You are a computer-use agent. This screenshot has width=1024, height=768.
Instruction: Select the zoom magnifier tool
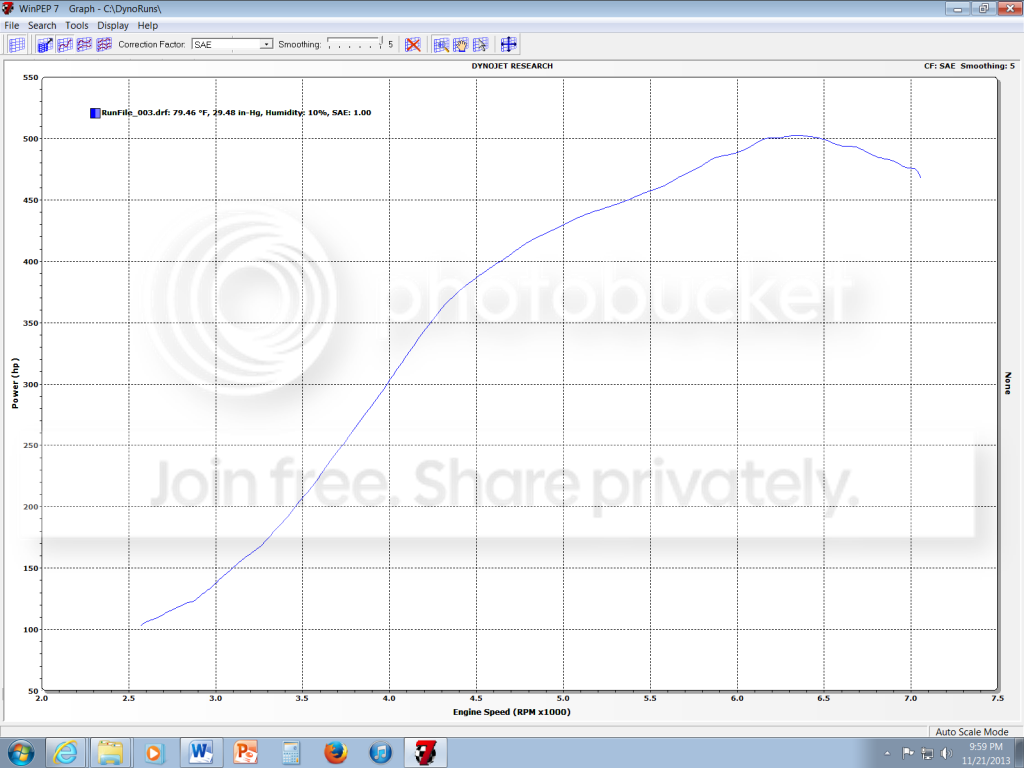click(440, 45)
